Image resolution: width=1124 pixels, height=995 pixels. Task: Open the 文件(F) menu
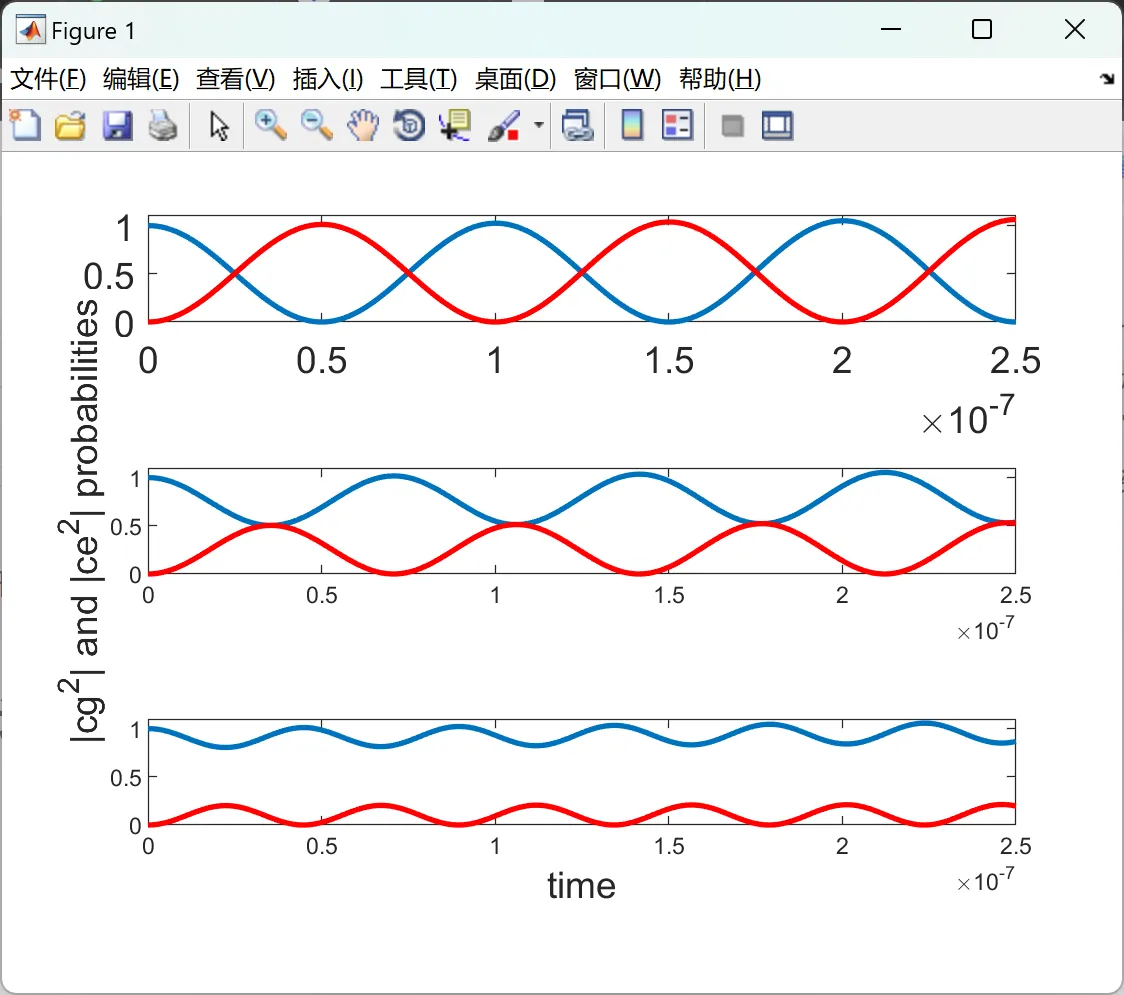tap(48, 79)
